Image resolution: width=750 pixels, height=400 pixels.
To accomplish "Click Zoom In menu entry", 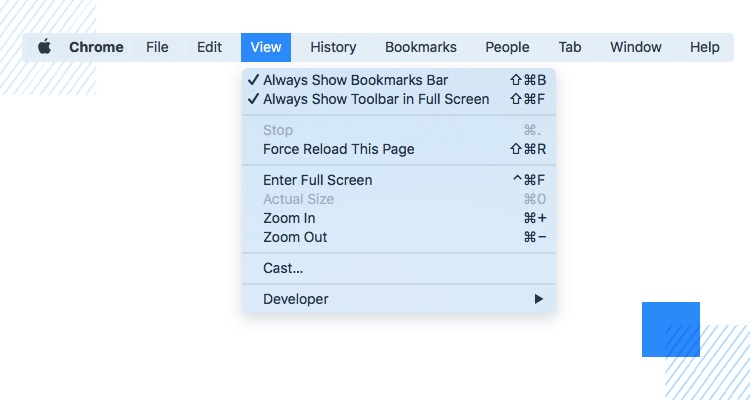I will [399, 218].
